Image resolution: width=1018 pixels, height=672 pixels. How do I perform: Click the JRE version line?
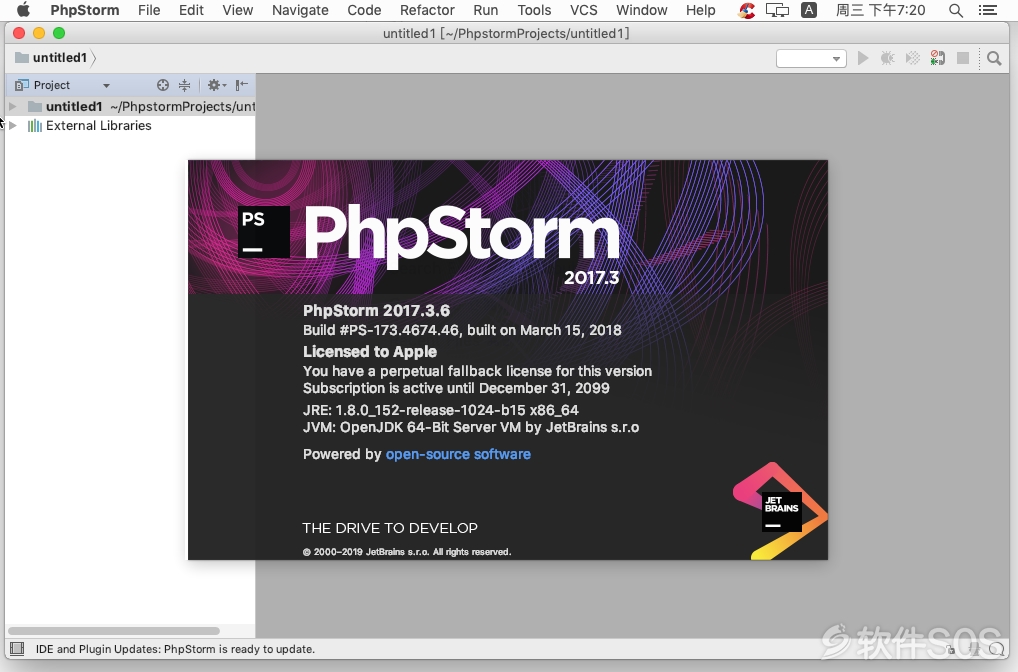441,410
